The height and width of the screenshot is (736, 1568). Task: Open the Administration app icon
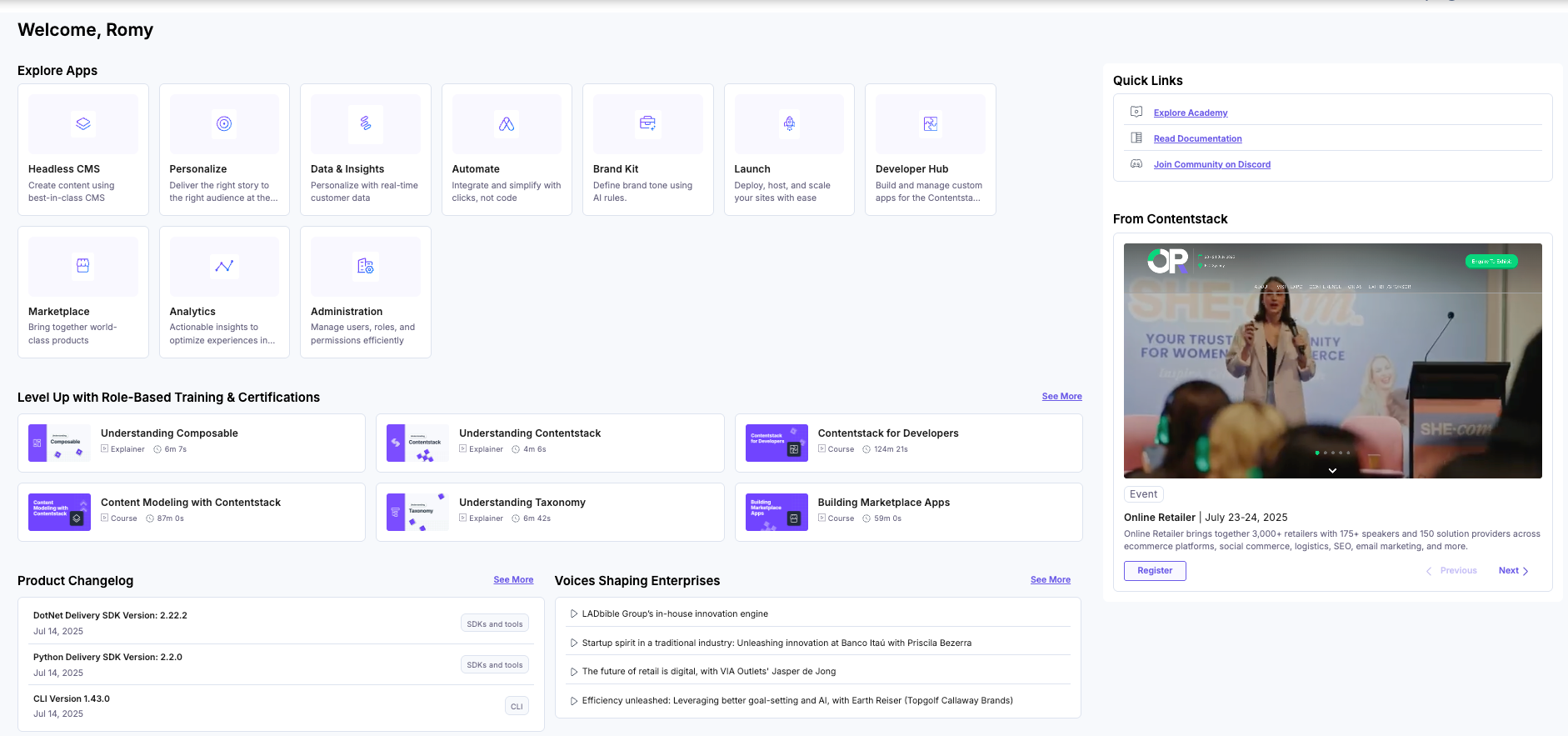pyautogui.click(x=366, y=266)
